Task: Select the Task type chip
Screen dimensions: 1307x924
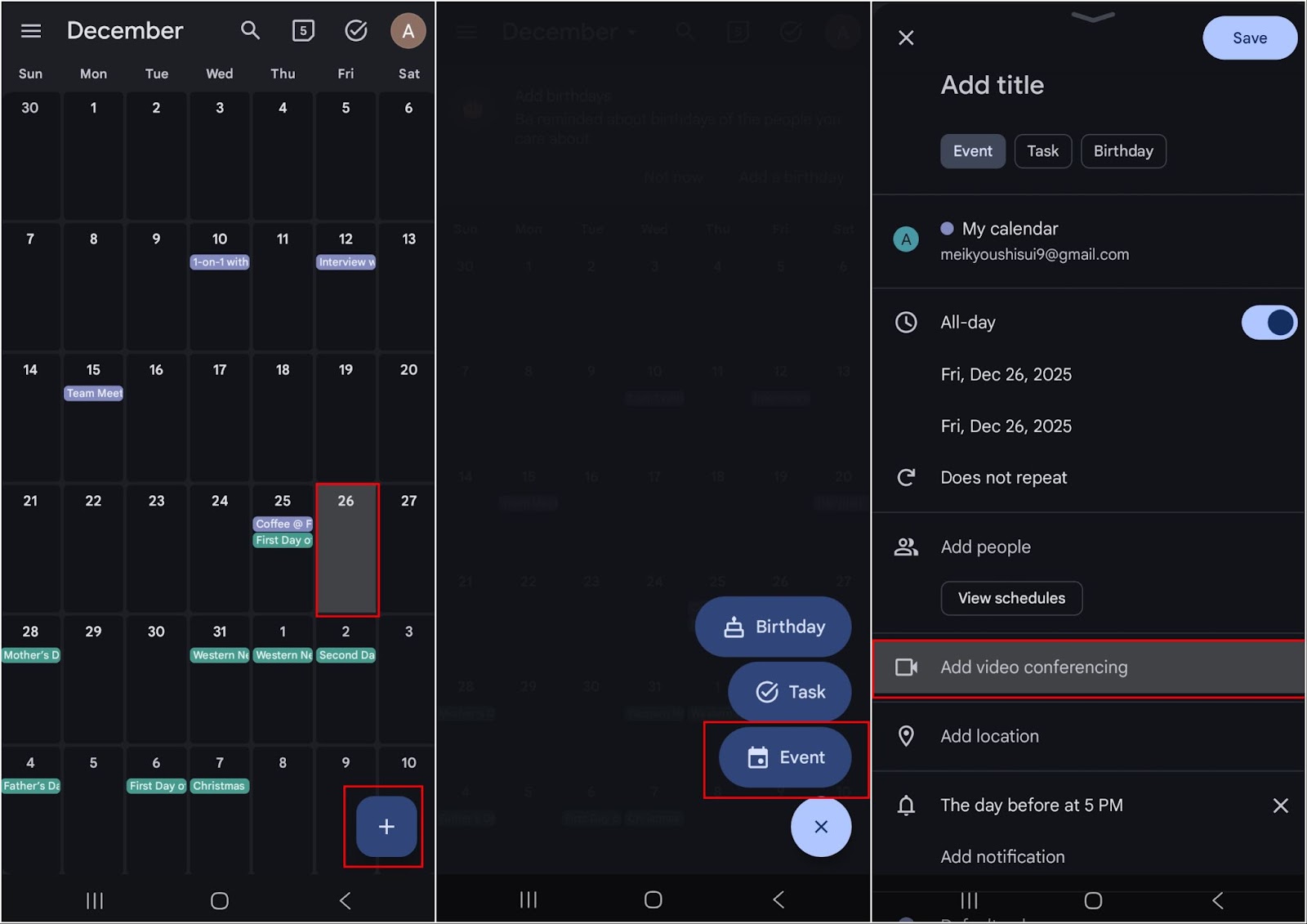Action: coord(1042,151)
